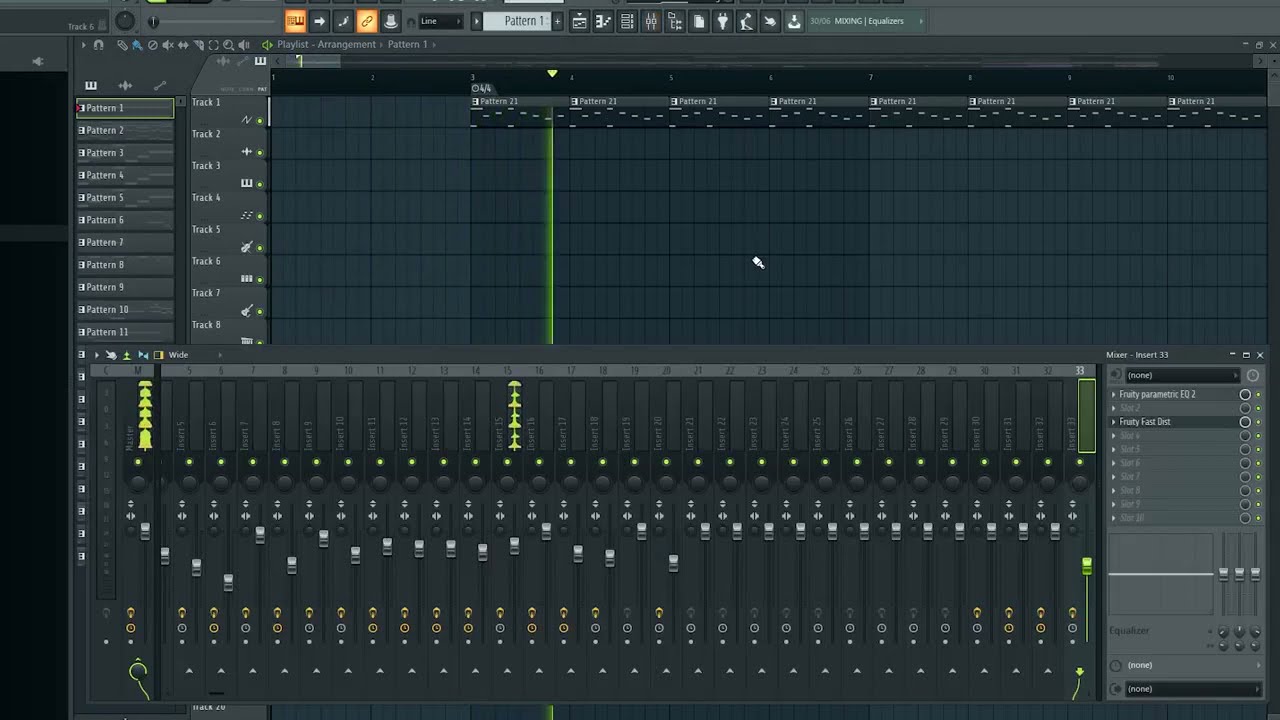The image size is (1280, 720).
Task: Adjust the Master volume fader
Action: pyautogui.click(x=145, y=531)
